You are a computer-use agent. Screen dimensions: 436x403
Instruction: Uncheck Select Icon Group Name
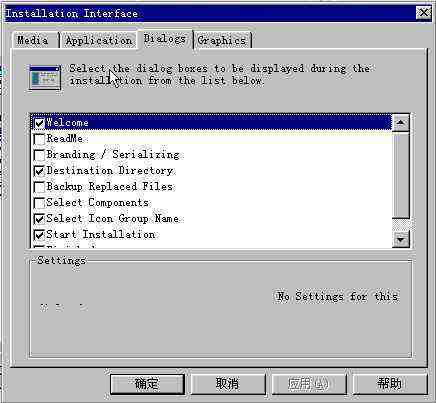pyautogui.click(x=39, y=219)
